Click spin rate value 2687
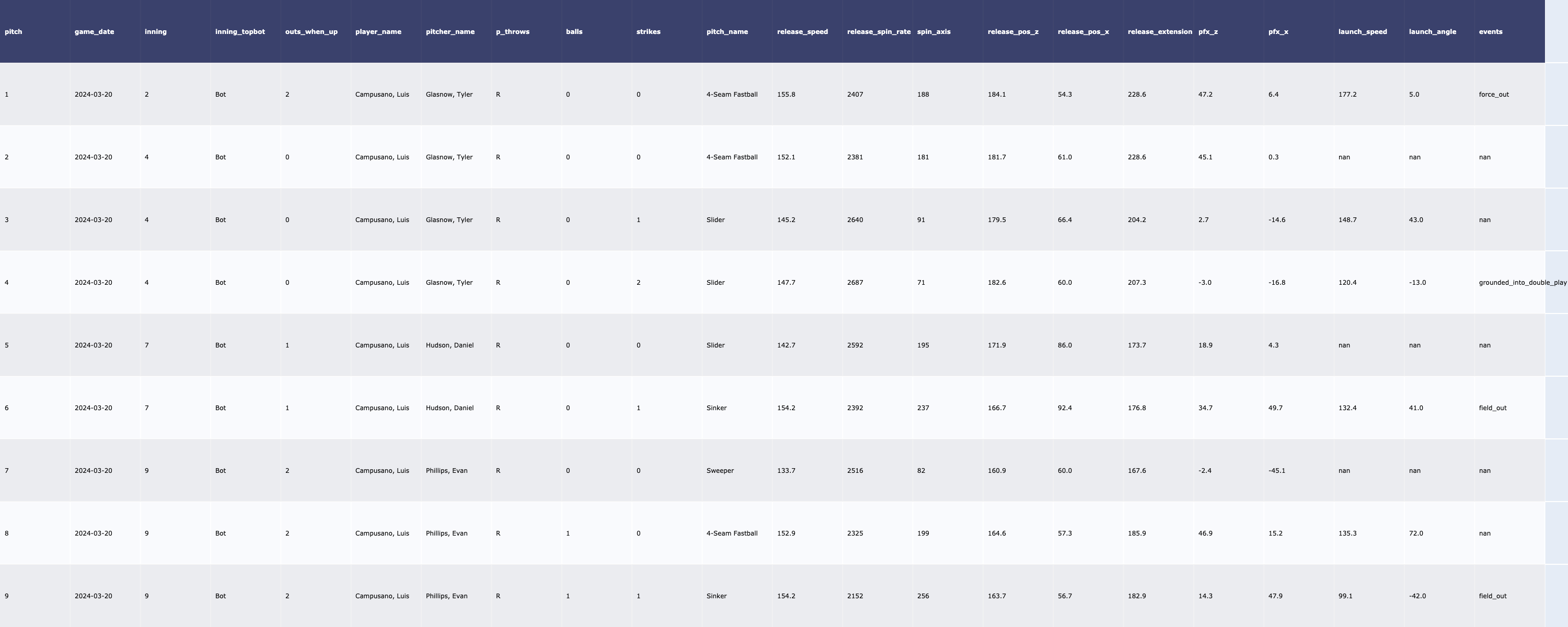 855,283
